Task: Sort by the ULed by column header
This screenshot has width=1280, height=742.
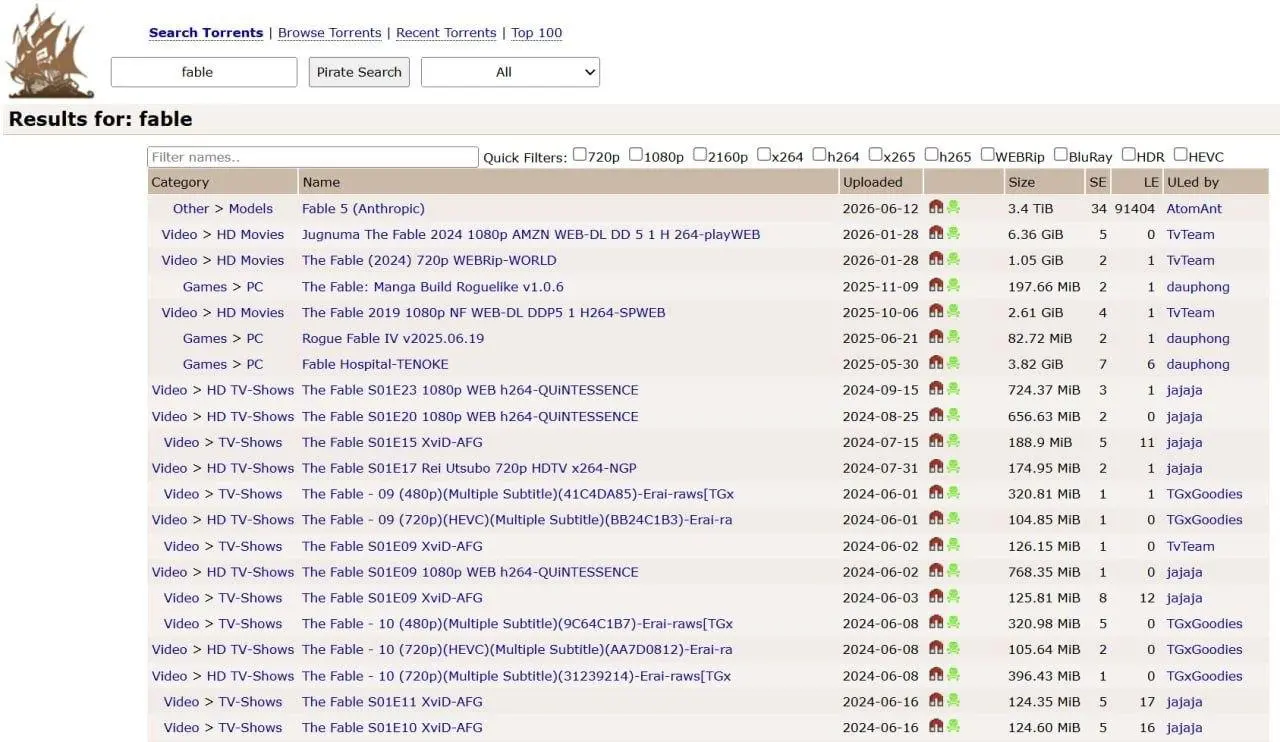Action: (x=1193, y=182)
